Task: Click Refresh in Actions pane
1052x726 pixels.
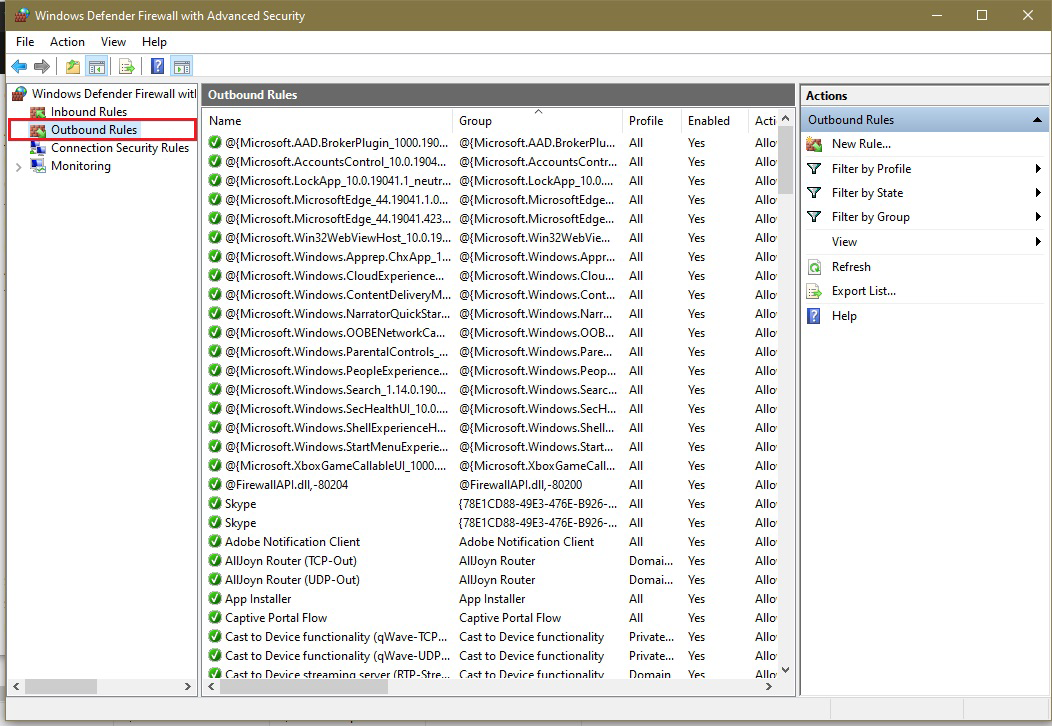Action: click(x=851, y=266)
